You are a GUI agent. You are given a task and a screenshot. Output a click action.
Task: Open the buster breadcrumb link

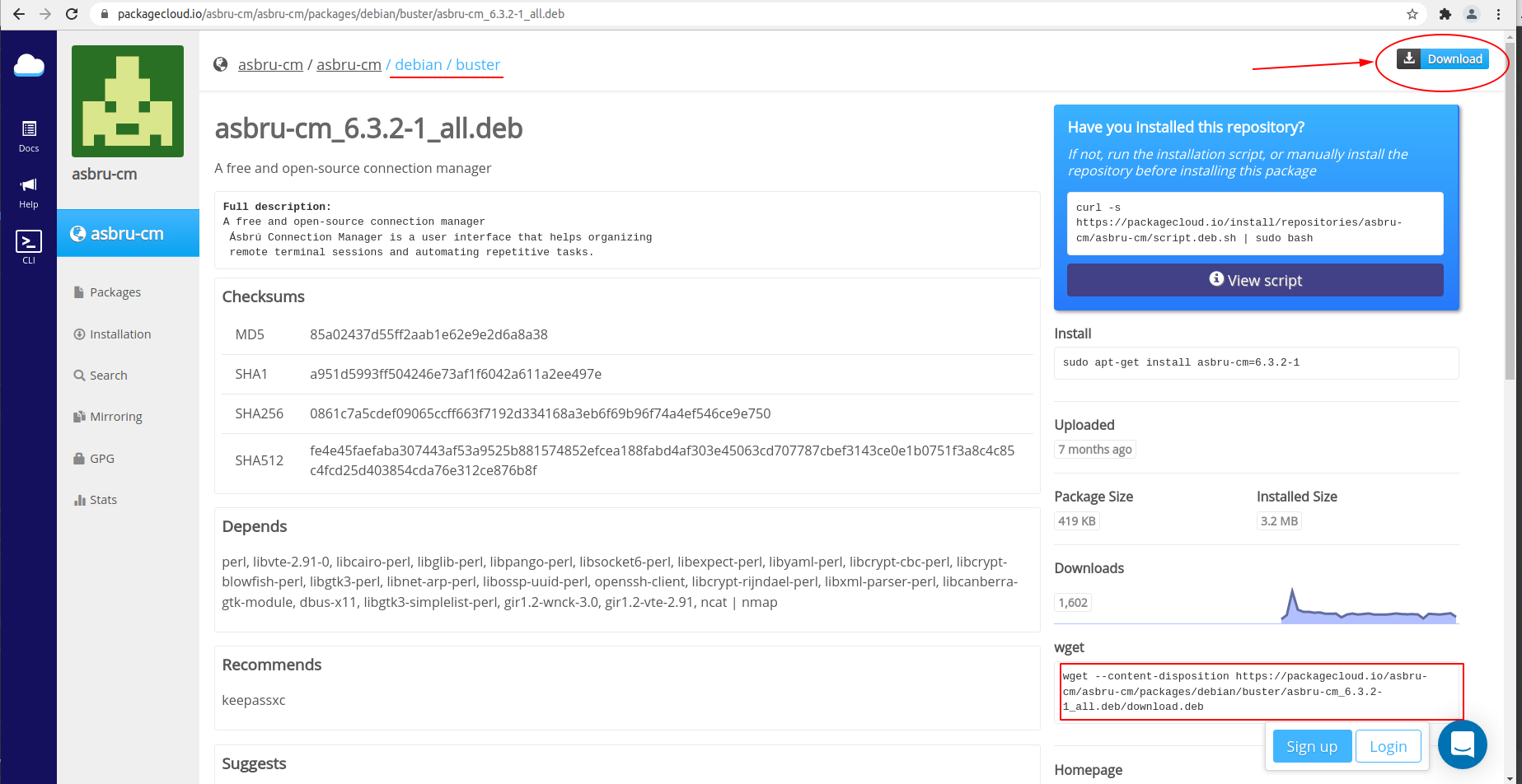pos(478,64)
